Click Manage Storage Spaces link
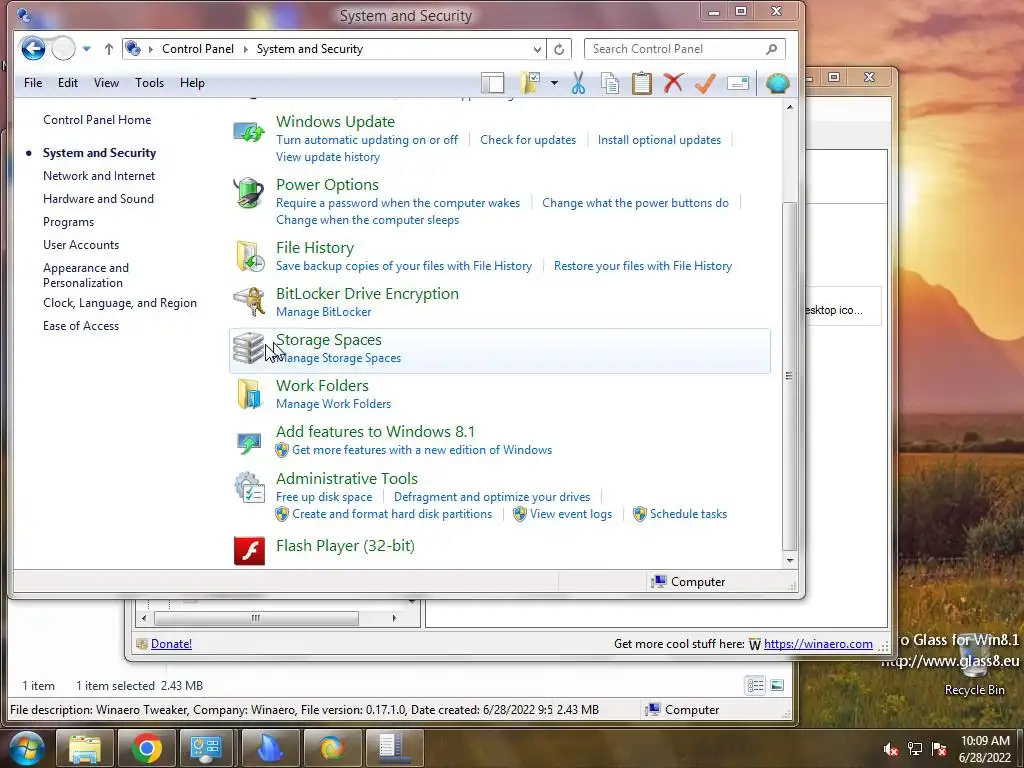1024x768 pixels. click(x=338, y=358)
